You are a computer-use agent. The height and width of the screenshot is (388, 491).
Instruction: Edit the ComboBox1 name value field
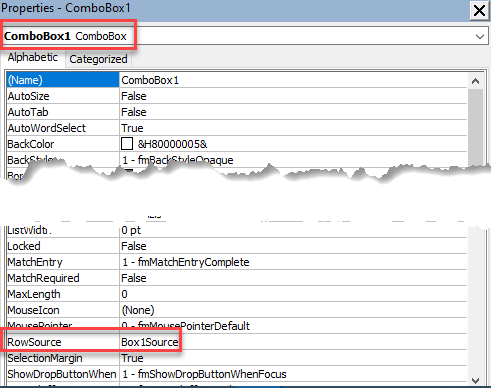293,80
